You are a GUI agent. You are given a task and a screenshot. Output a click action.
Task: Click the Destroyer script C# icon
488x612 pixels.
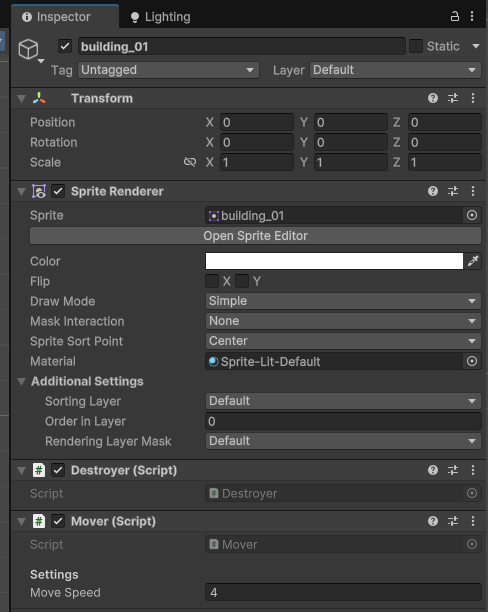coord(39,470)
